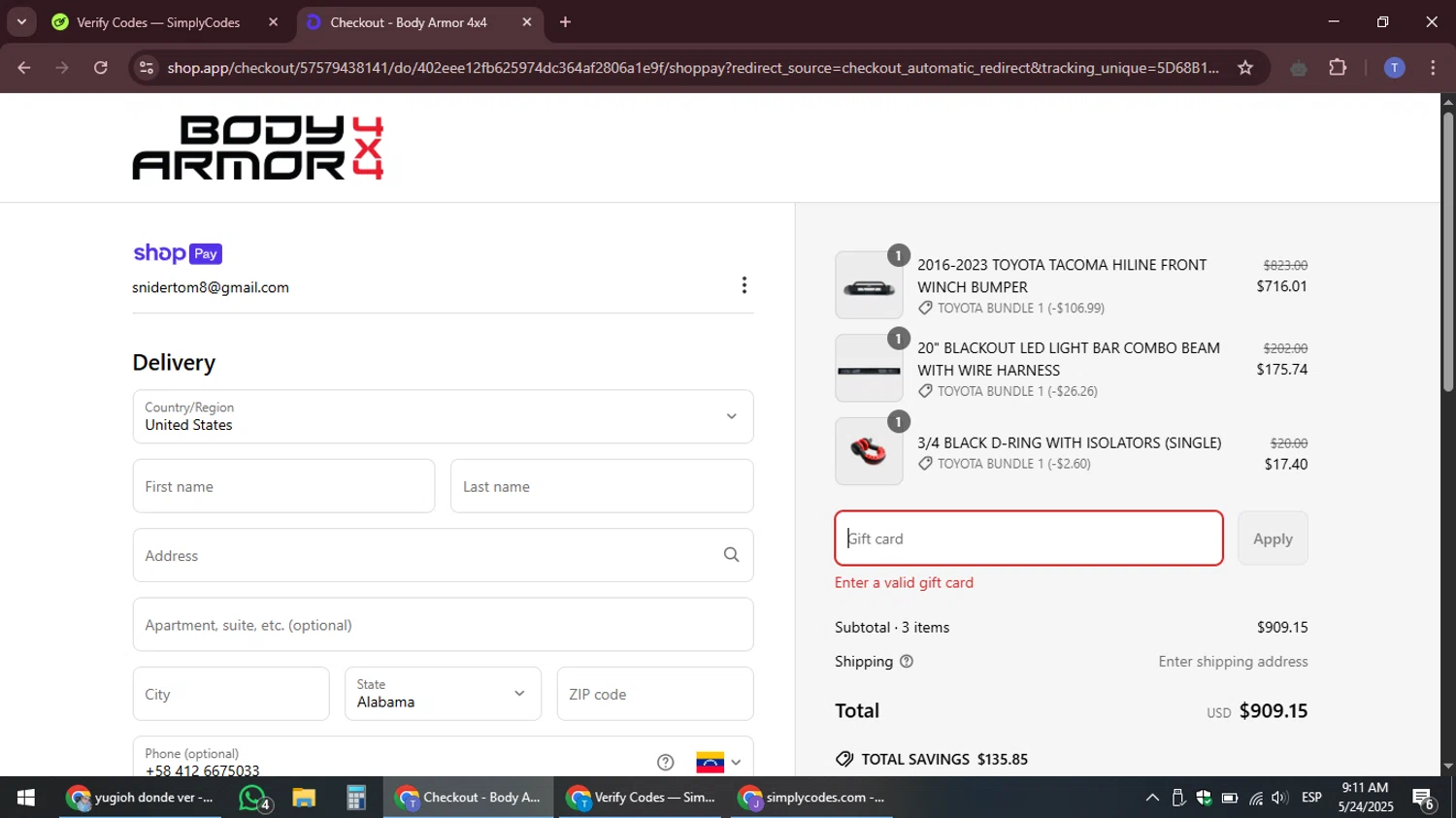1456x818 pixels.
Task: Click the winch bumper discount tag icon
Action: tap(925, 309)
